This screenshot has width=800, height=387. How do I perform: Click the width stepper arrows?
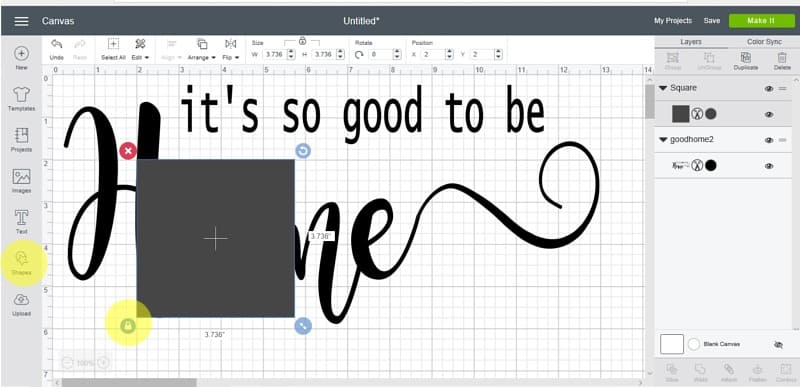tap(291, 54)
